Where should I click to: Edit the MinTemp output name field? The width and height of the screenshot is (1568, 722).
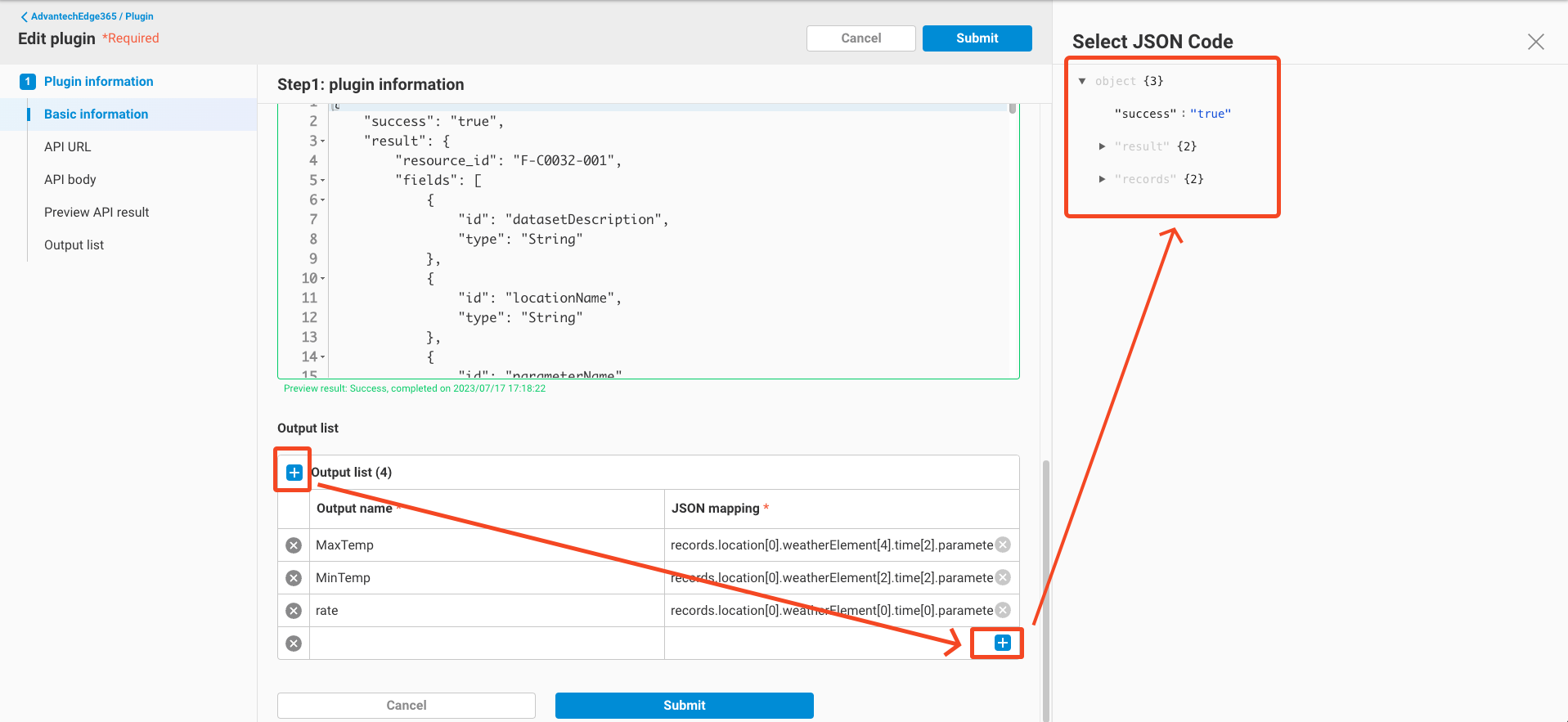(487, 578)
